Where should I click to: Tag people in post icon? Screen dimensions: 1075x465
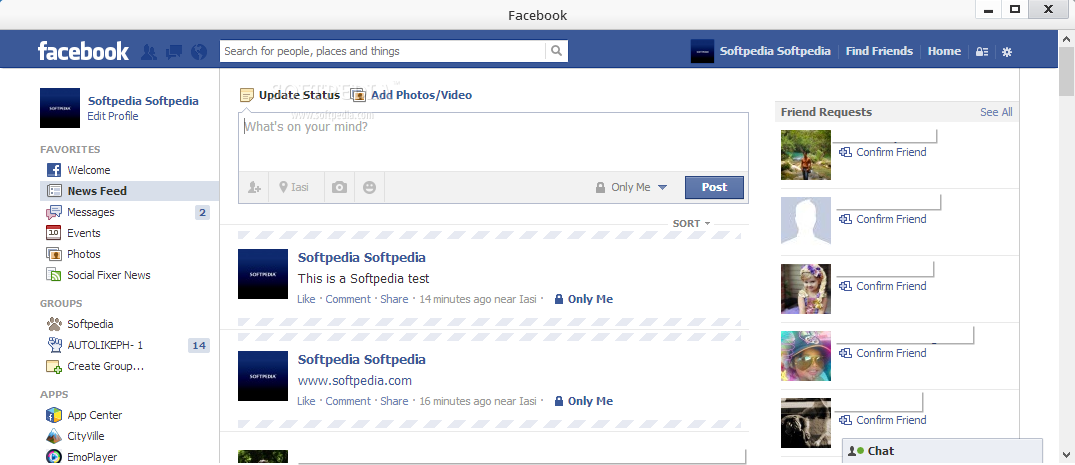coord(254,187)
